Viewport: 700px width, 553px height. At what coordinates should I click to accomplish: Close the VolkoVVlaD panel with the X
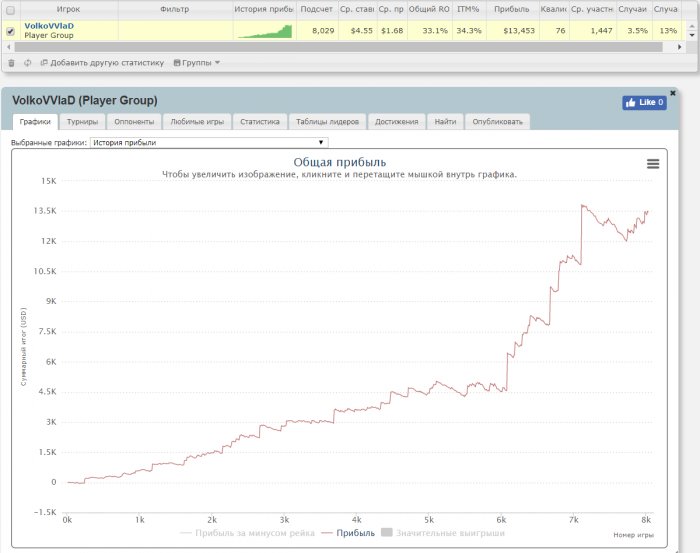click(x=673, y=93)
